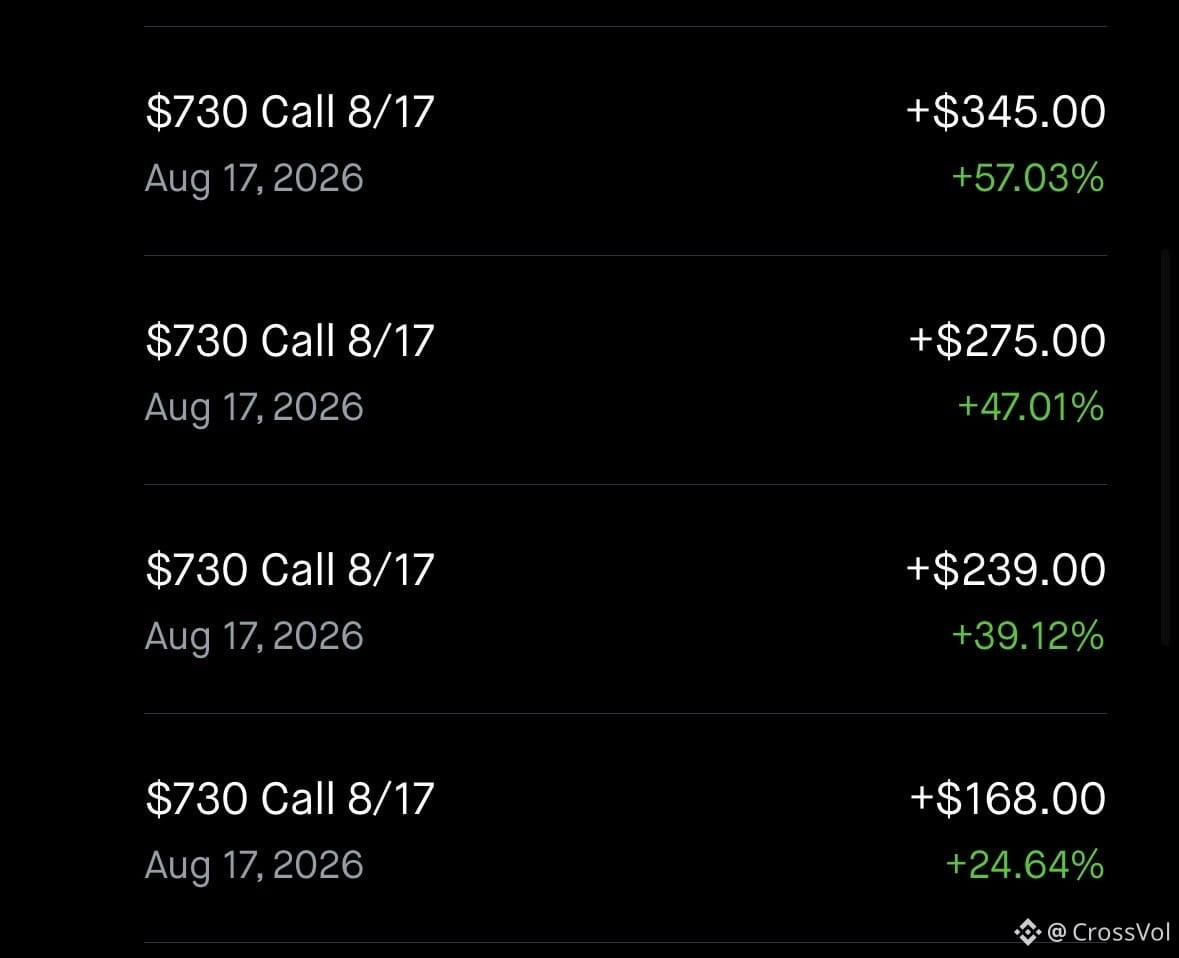This screenshot has width=1179, height=958.
Task: Click the +47.01% green return percentage
Action: point(1030,407)
